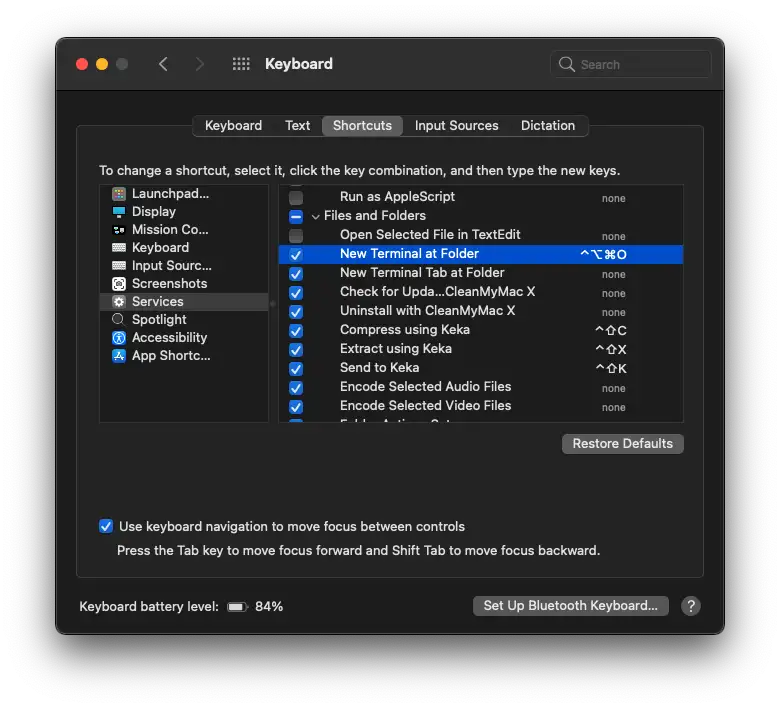780x708 pixels.
Task: Select Screenshots category label
Action: click(169, 283)
